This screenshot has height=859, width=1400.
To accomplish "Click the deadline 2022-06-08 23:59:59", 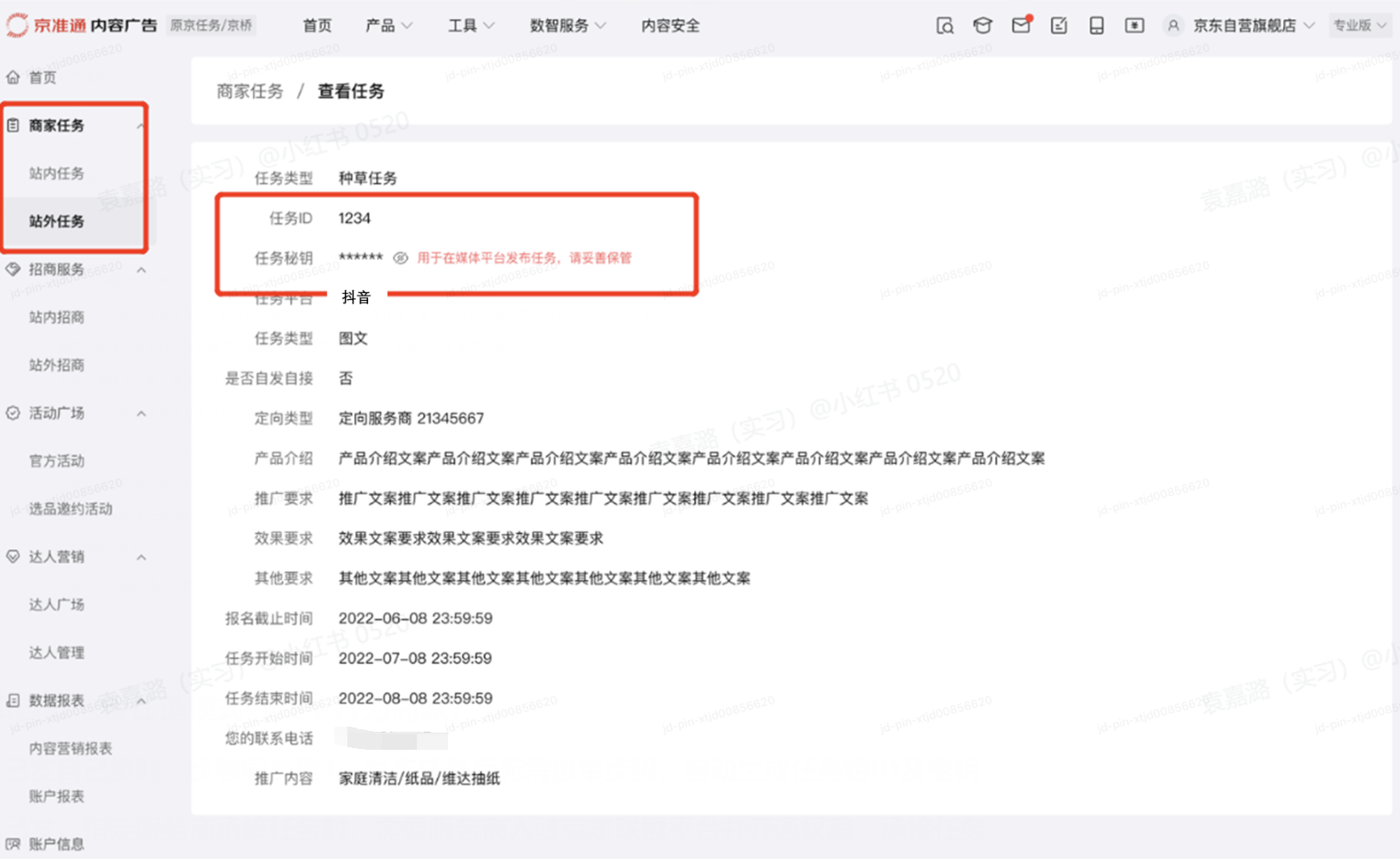I will (415, 618).
